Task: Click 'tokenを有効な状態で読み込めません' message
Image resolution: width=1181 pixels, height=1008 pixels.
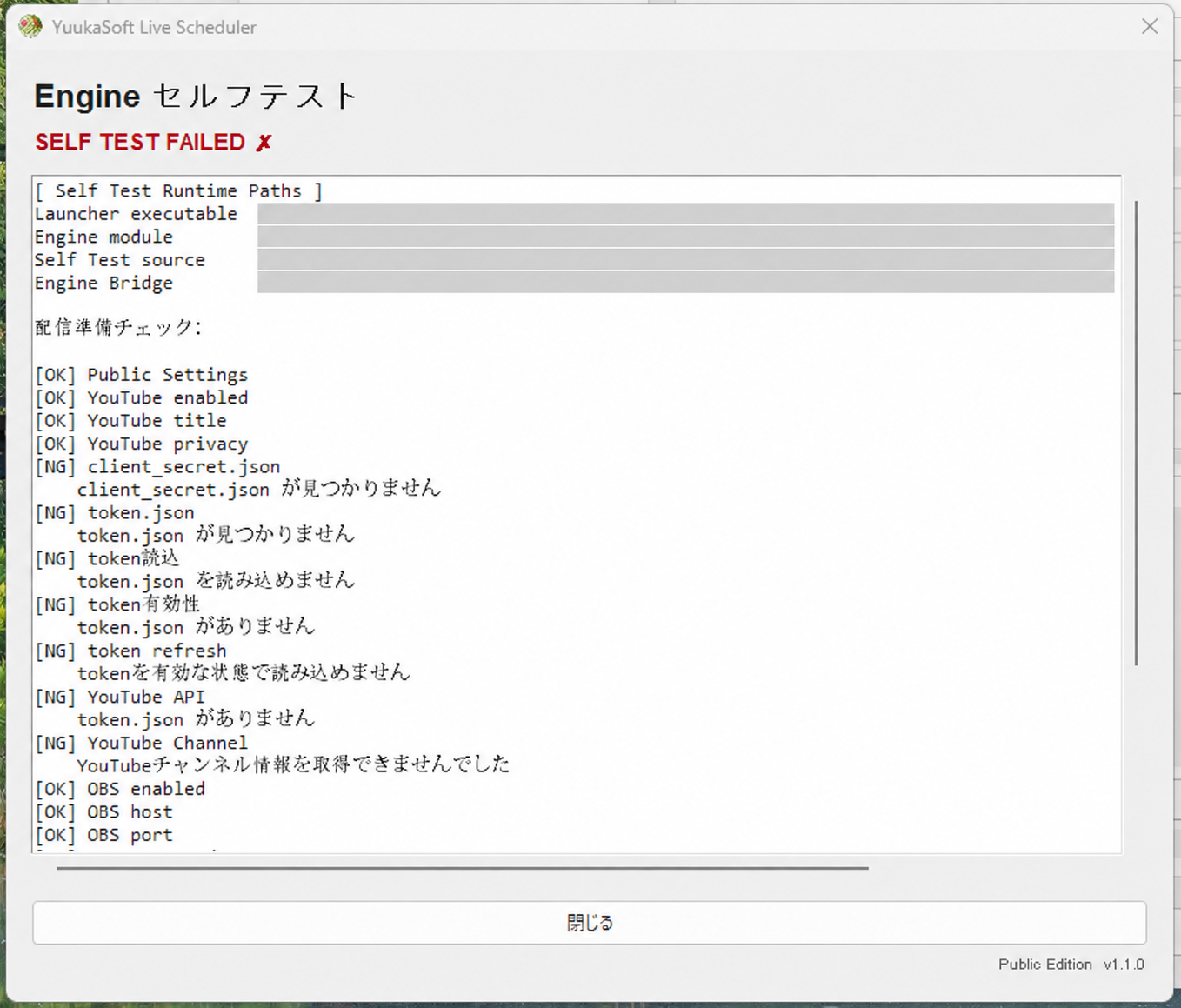Action: click(x=244, y=673)
